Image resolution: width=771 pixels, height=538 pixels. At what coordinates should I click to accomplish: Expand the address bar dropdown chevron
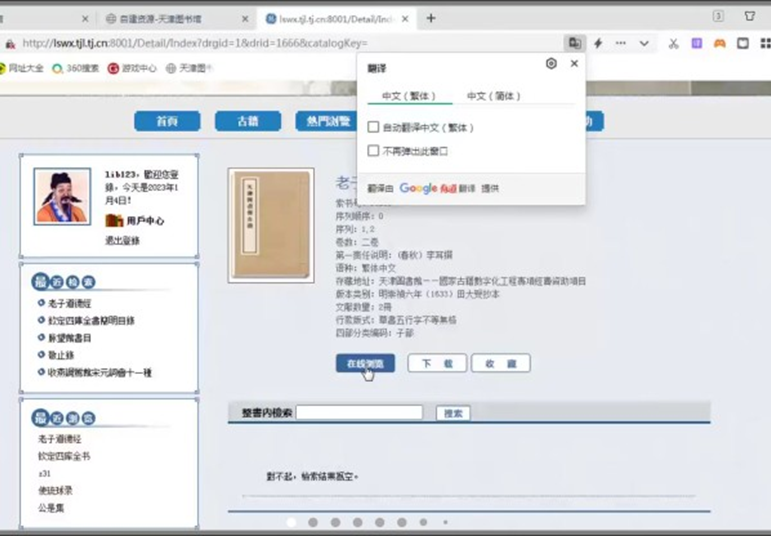[x=644, y=43]
